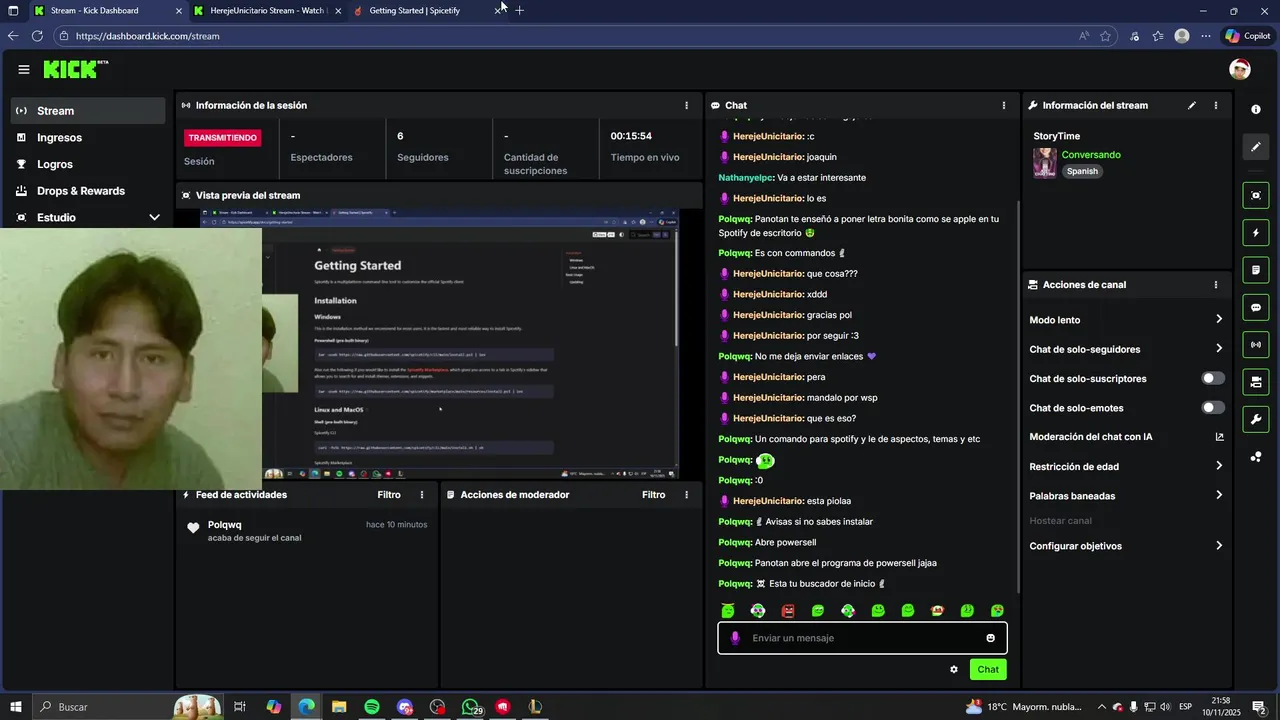
Task: Open Acciones de canal three-dot menu
Action: pos(1216,285)
